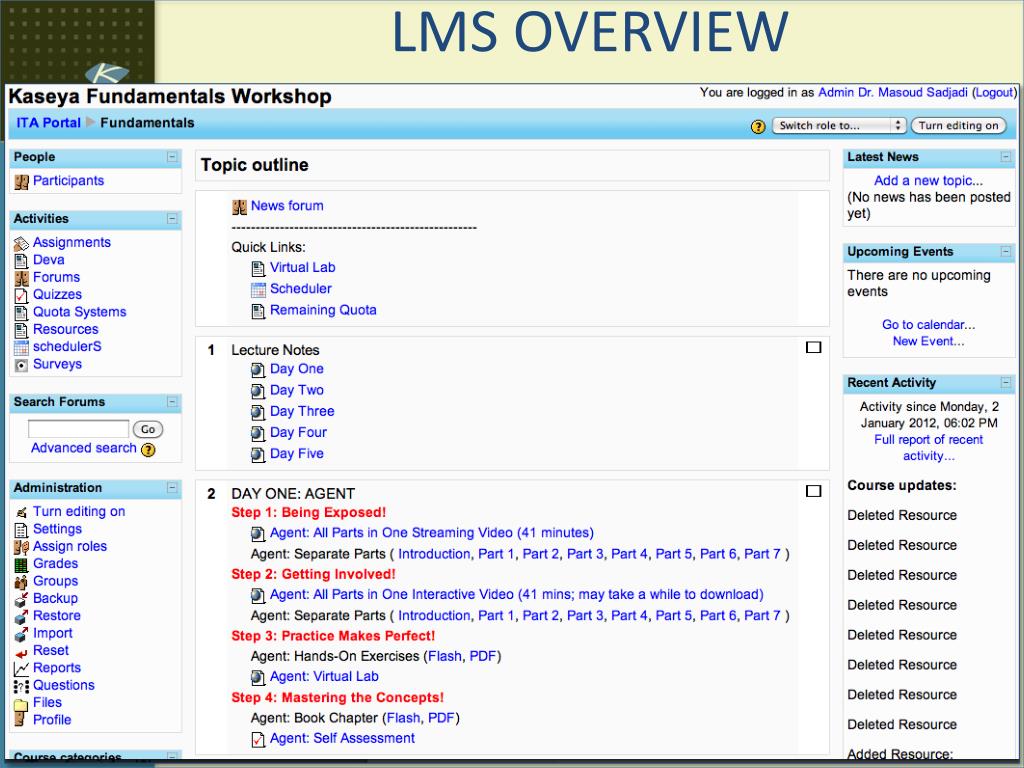Open Agent: All Parts in One Streaming Video
This screenshot has width=1024, height=768.
tap(432, 533)
